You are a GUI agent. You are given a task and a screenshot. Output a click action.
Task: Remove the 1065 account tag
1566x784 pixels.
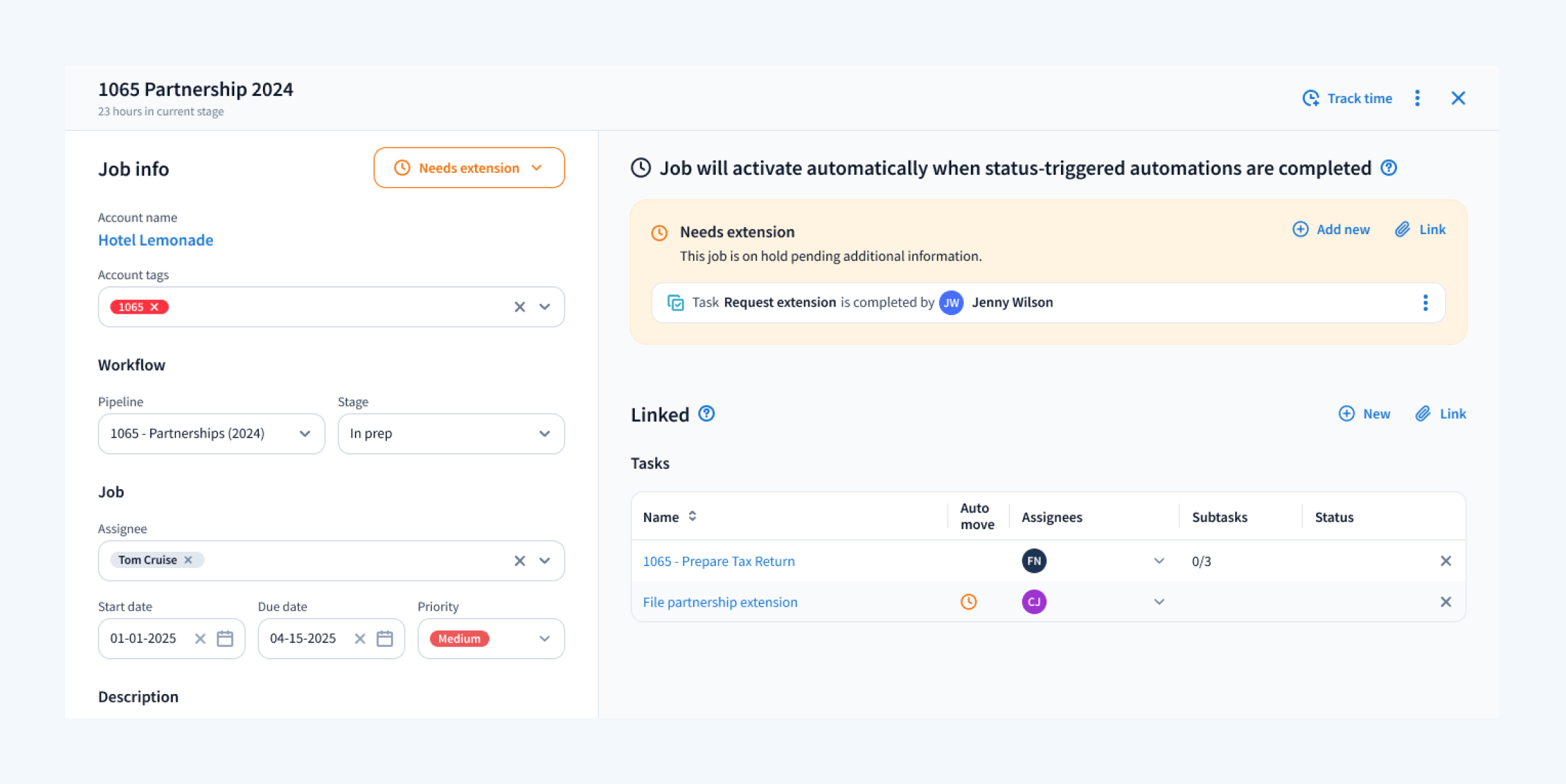click(155, 307)
